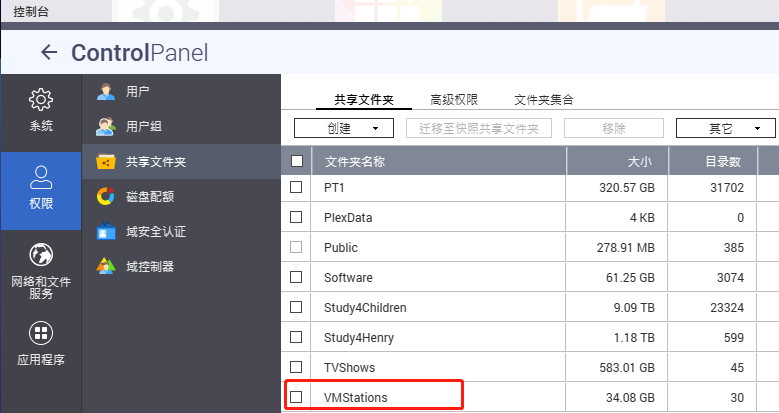Select the Study4Henry folder name
This screenshot has width=779, height=413.
click(x=359, y=338)
